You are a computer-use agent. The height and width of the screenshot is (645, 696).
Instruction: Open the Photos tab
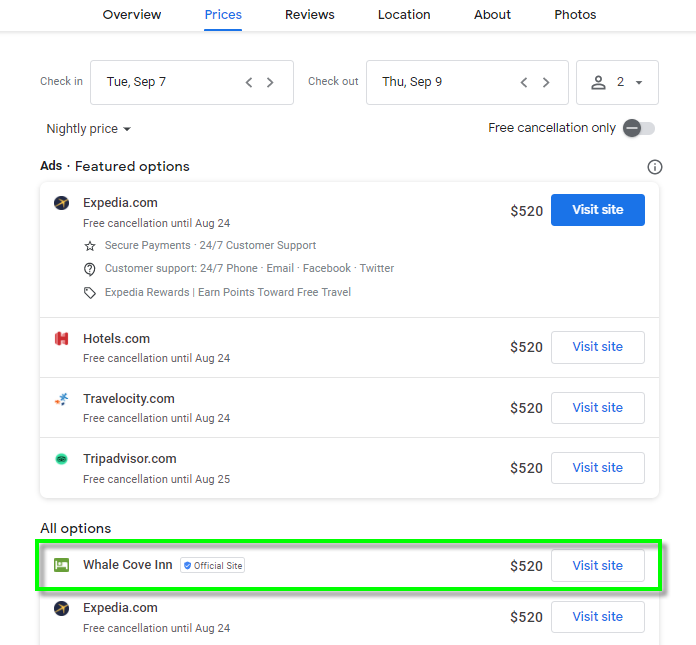click(x=575, y=15)
